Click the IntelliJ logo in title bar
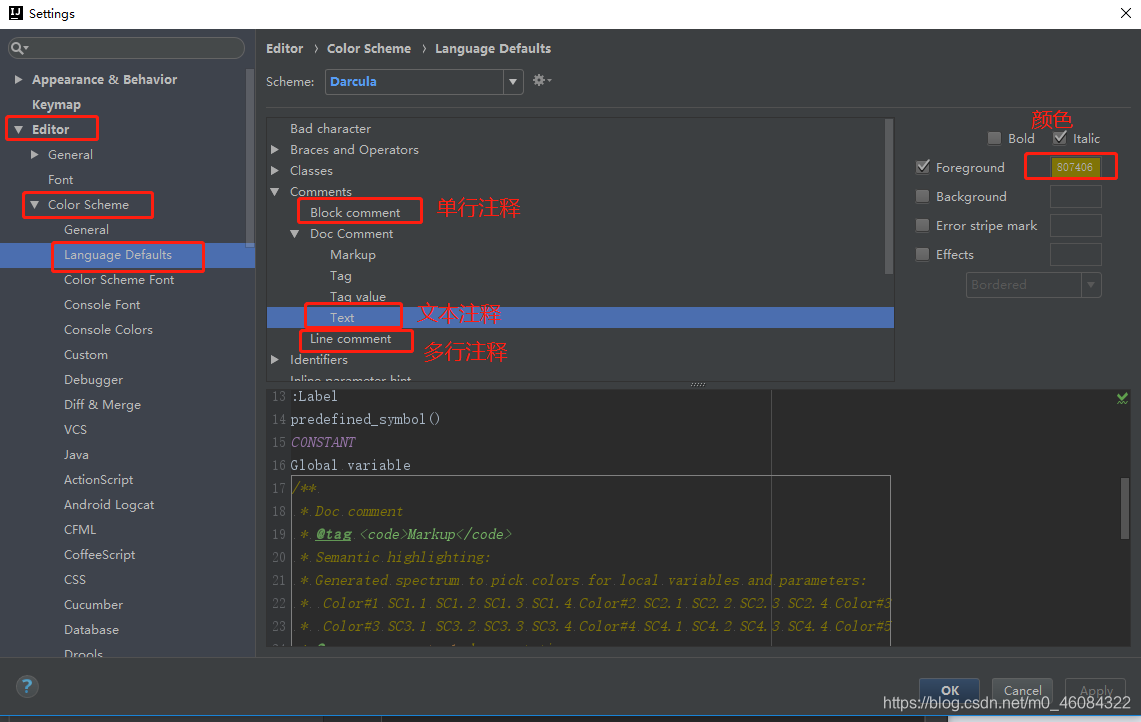1141x722 pixels. tap(15, 13)
